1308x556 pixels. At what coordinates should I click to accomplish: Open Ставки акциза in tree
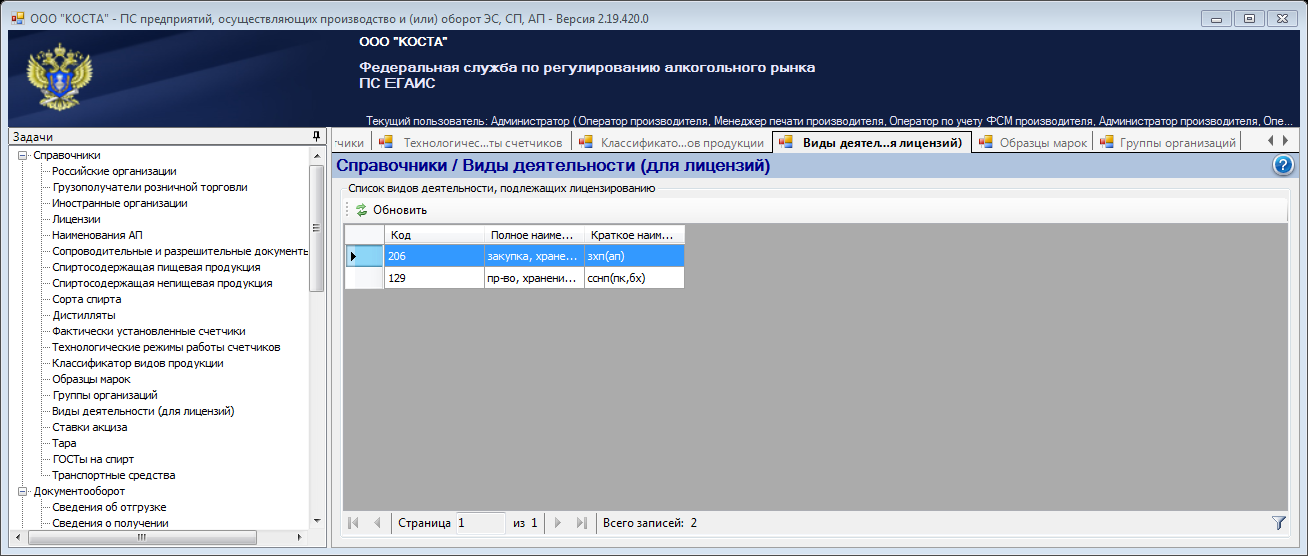pyautogui.click(x=90, y=427)
